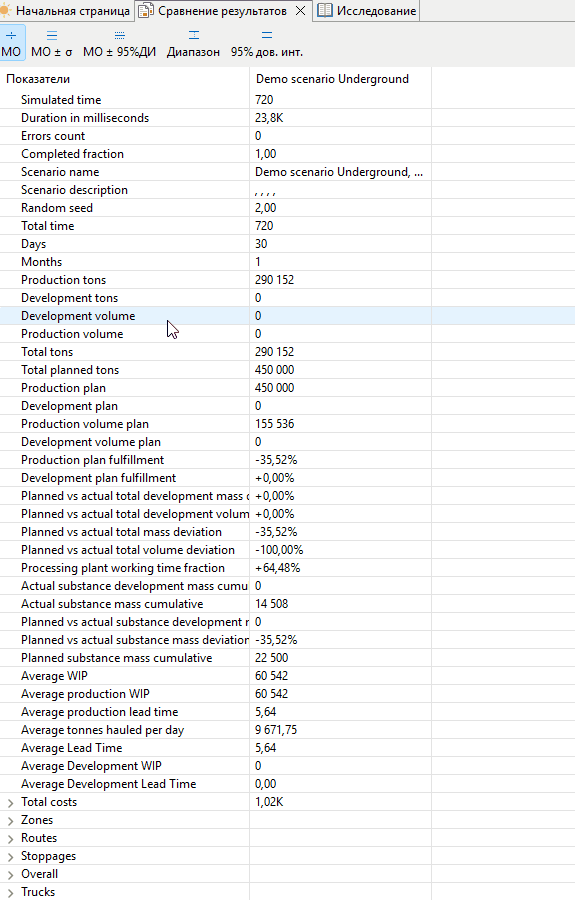Image resolution: width=575 pixels, height=900 pixels.
Task: Expand the Total costs row
Action: pos(10,802)
